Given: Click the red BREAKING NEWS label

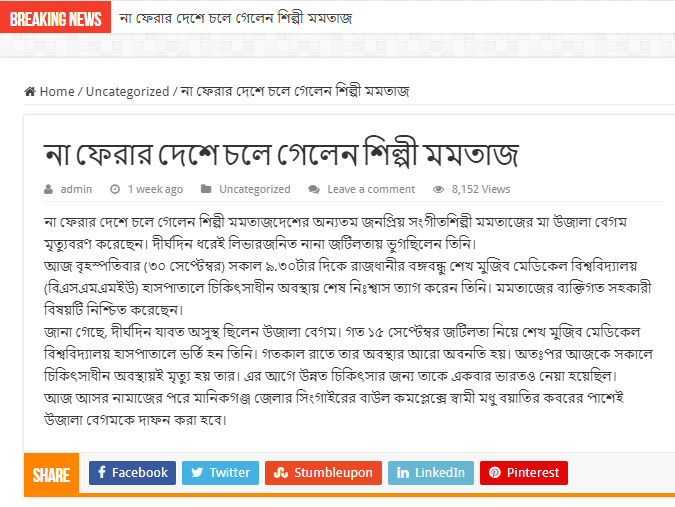Looking at the screenshot, I should [x=56, y=17].
